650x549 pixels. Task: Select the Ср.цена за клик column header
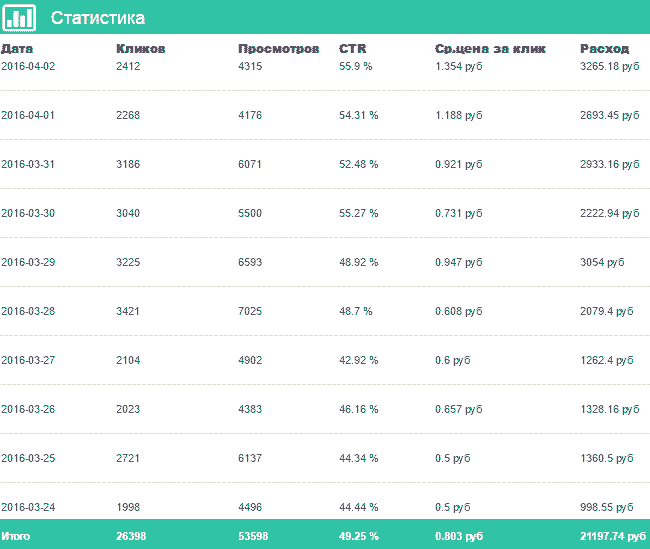pyautogui.click(x=490, y=49)
